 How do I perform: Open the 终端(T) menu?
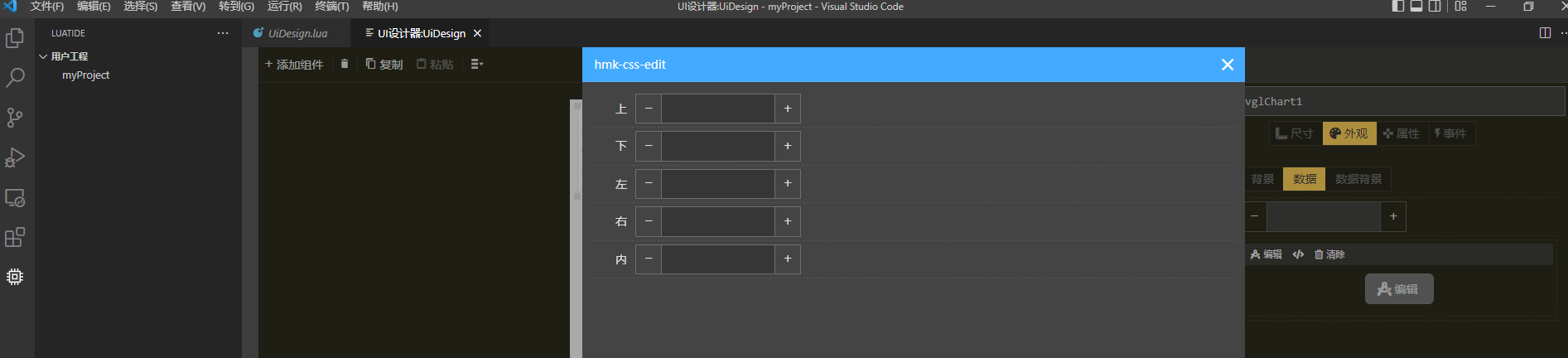[332, 7]
